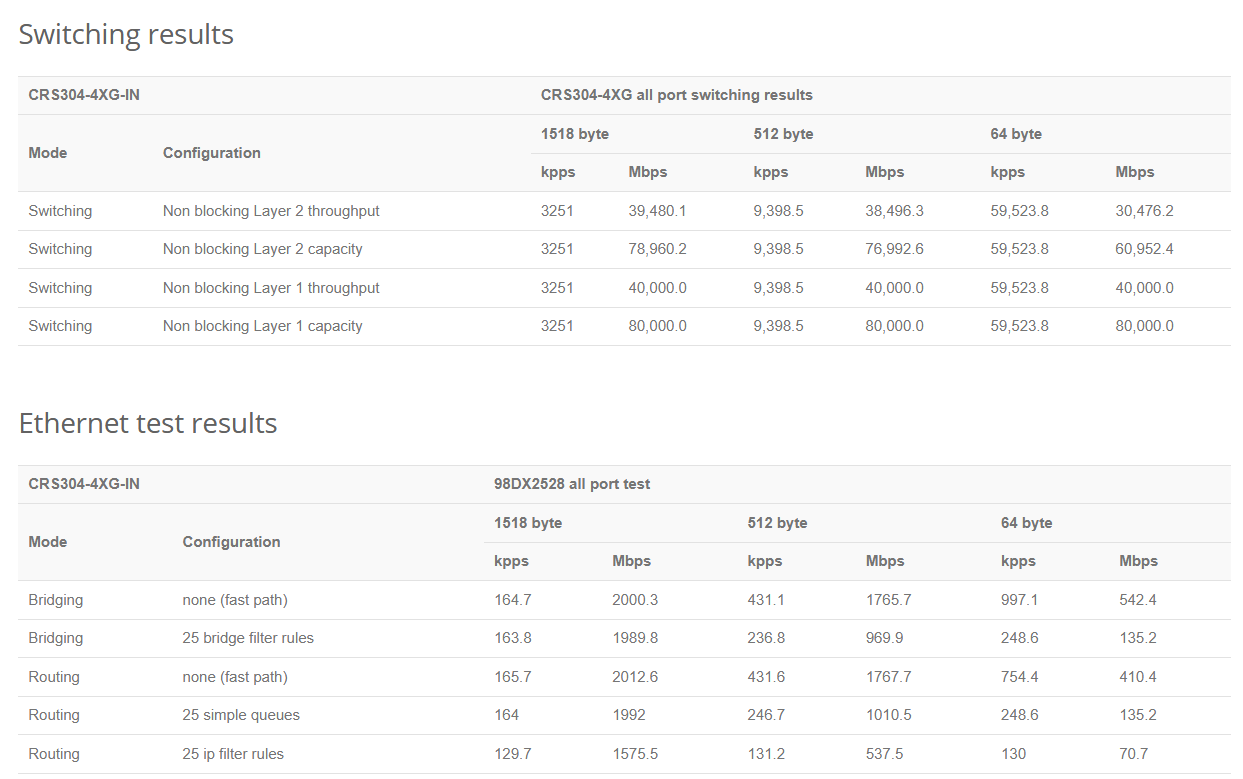This screenshot has height=779, width=1243.
Task: Click the 'Switching results' heading
Action: [126, 35]
